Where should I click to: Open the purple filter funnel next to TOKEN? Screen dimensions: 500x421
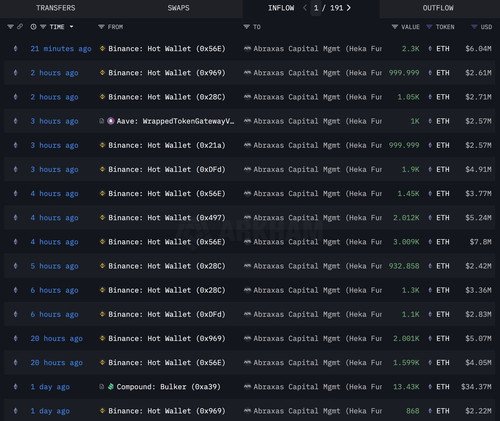pos(429,27)
